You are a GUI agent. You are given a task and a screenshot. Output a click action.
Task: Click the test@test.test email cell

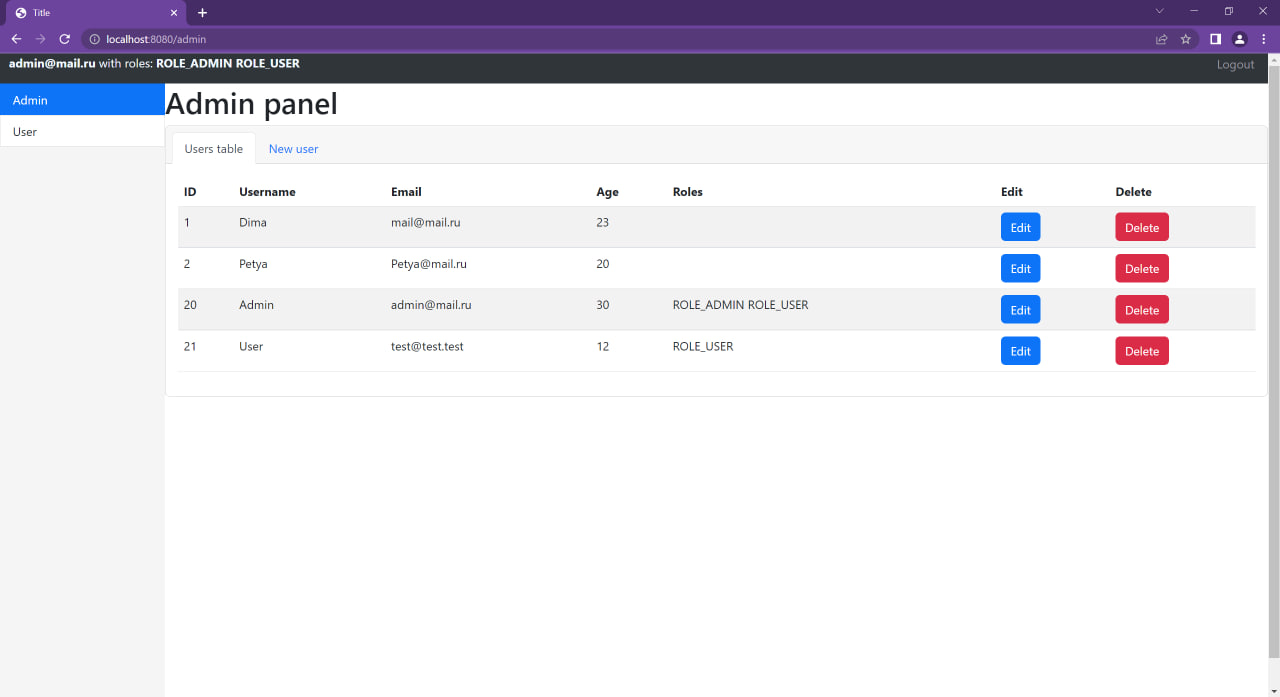(x=427, y=346)
